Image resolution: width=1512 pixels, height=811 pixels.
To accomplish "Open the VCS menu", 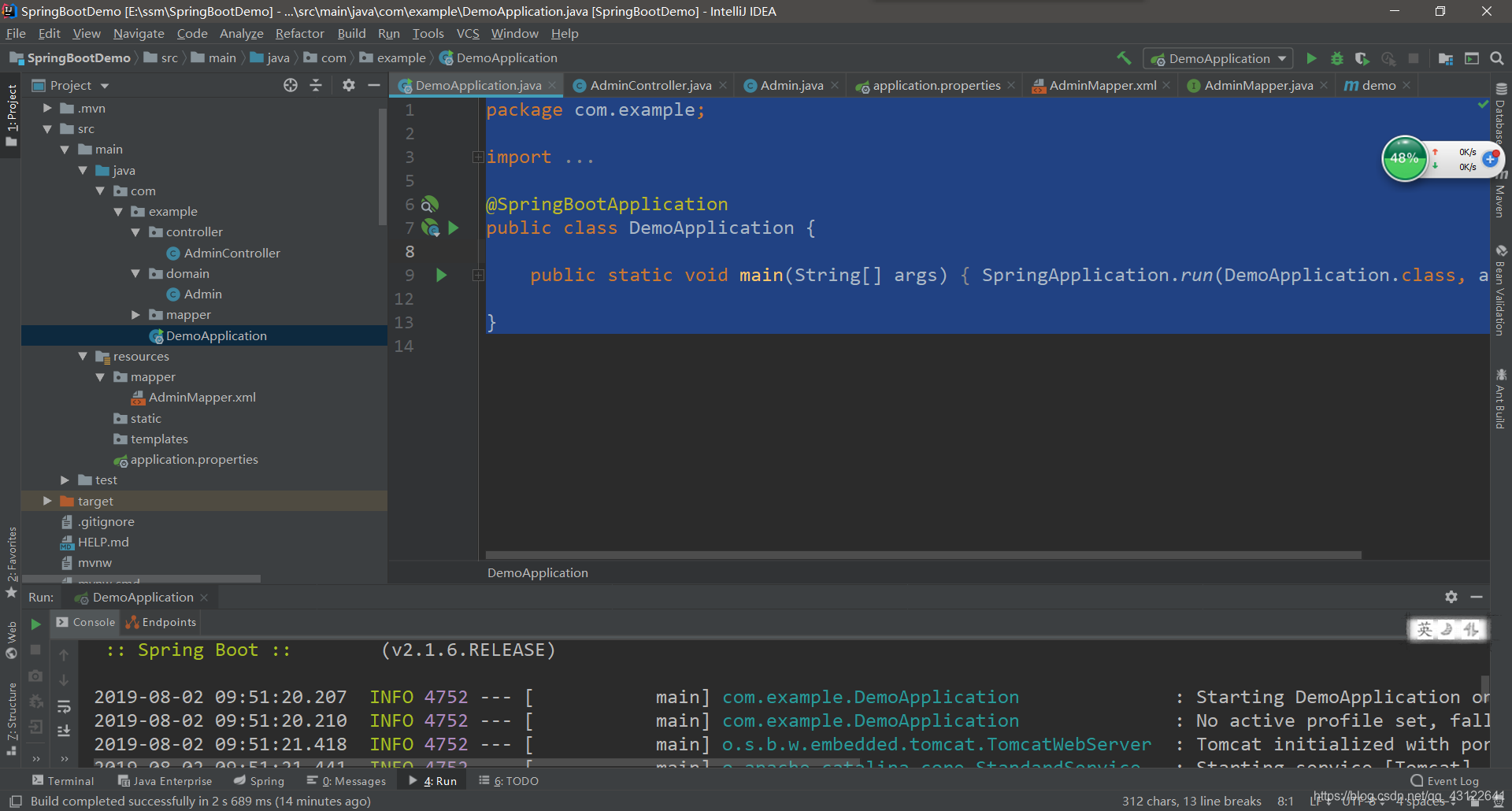I will 468,33.
